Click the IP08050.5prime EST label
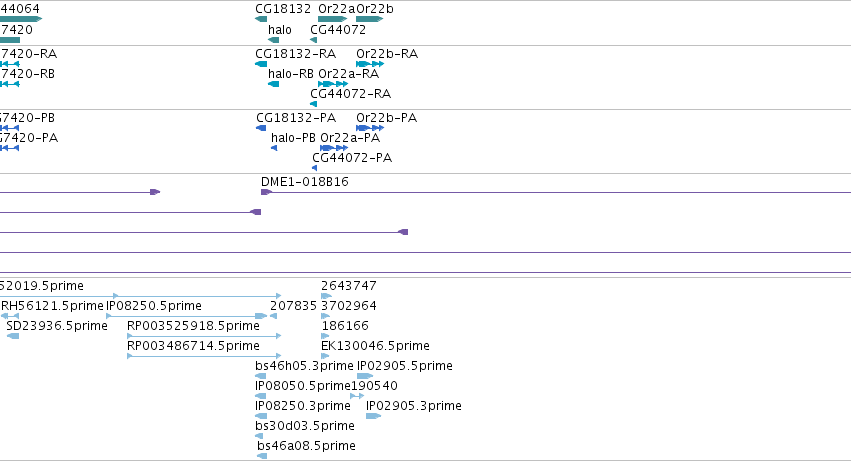This screenshot has width=851, height=461. click(x=303, y=386)
